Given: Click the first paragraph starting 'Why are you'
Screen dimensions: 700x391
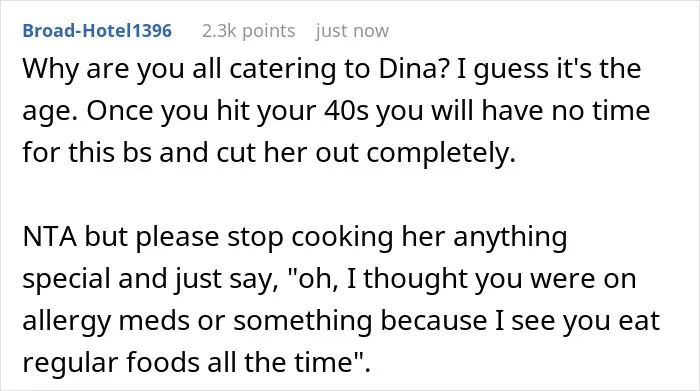Looking at the screenshot, I should (336, 111).
